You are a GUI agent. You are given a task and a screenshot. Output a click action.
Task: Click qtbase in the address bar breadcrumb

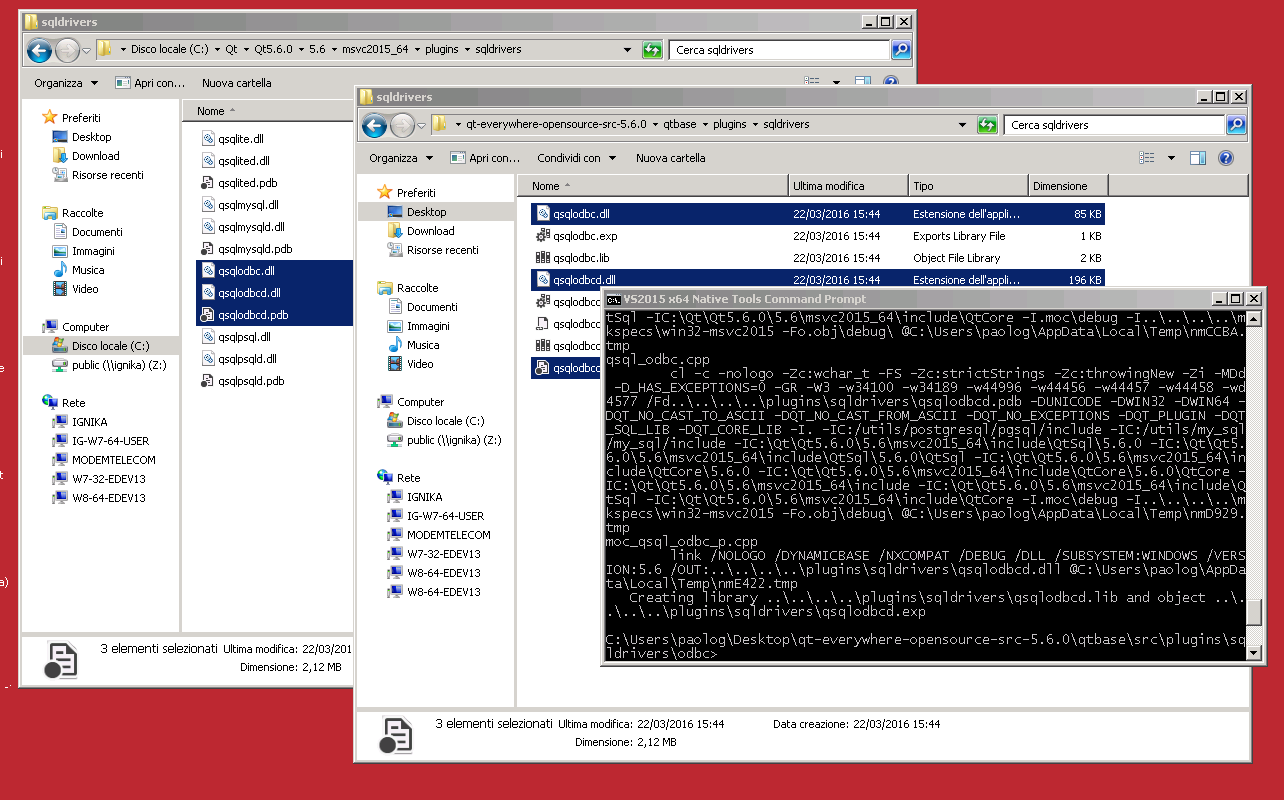[x=680, y=125]
